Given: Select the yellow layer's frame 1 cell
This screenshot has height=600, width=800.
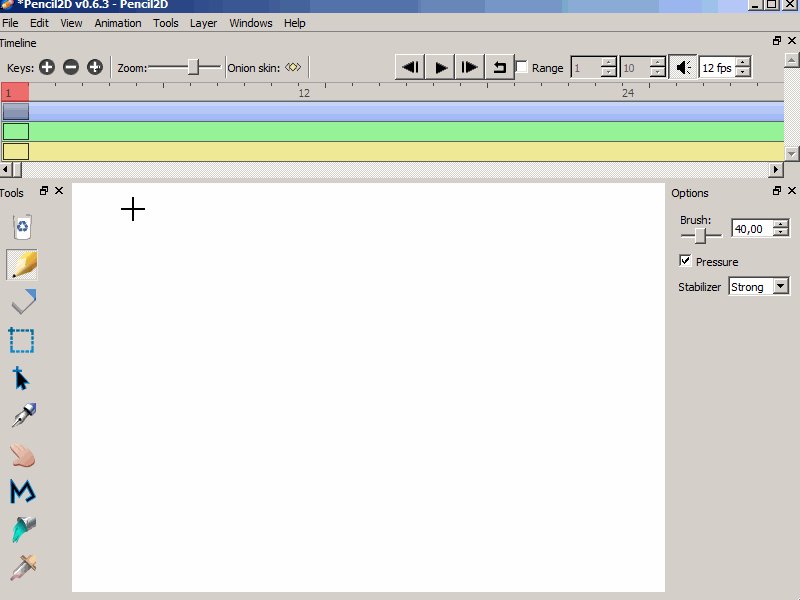Looking at the screenshot, I should (x=16, y=152).
